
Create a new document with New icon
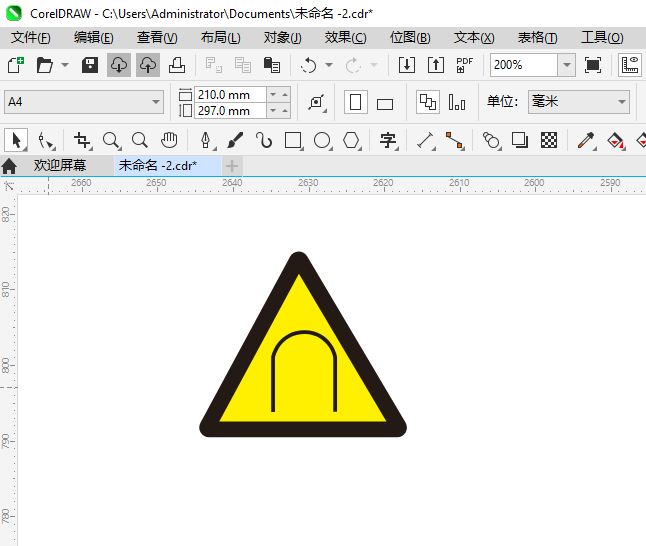tap(16, 65)
